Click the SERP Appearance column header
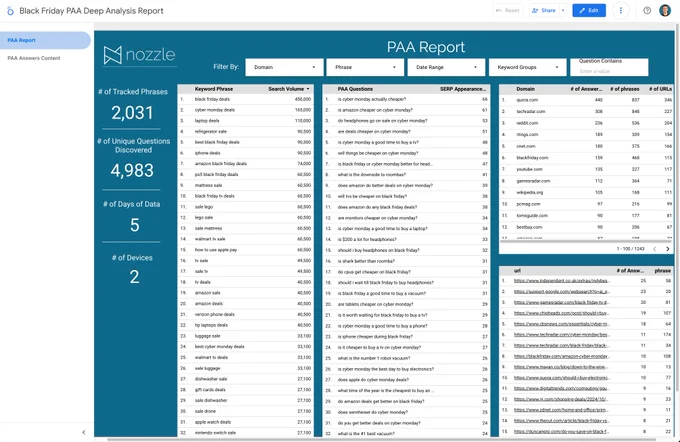The image size is (680, 442). 463,89
